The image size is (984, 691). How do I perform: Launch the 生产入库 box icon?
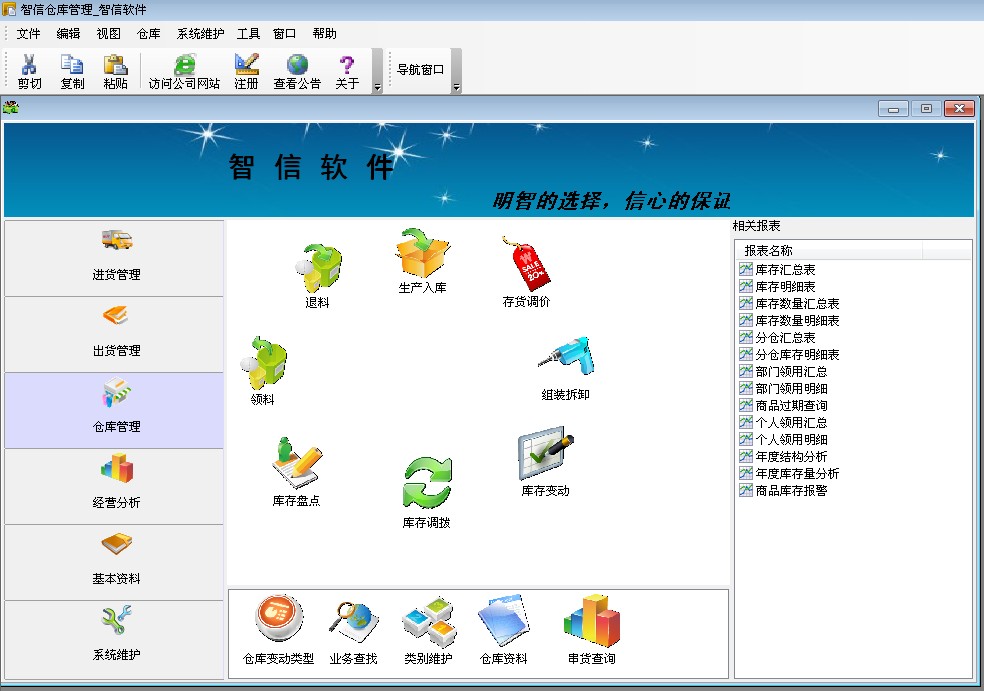click(422, 261)
